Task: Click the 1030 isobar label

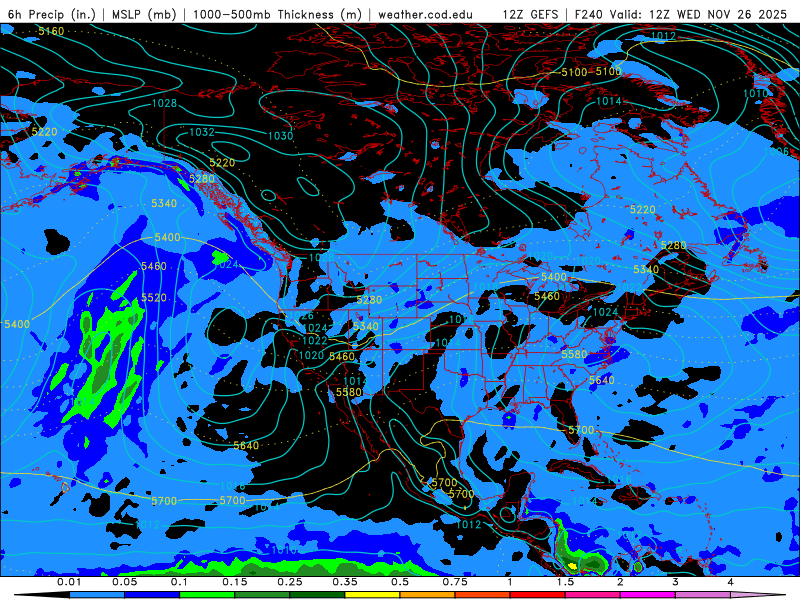Action: (281, 136)
